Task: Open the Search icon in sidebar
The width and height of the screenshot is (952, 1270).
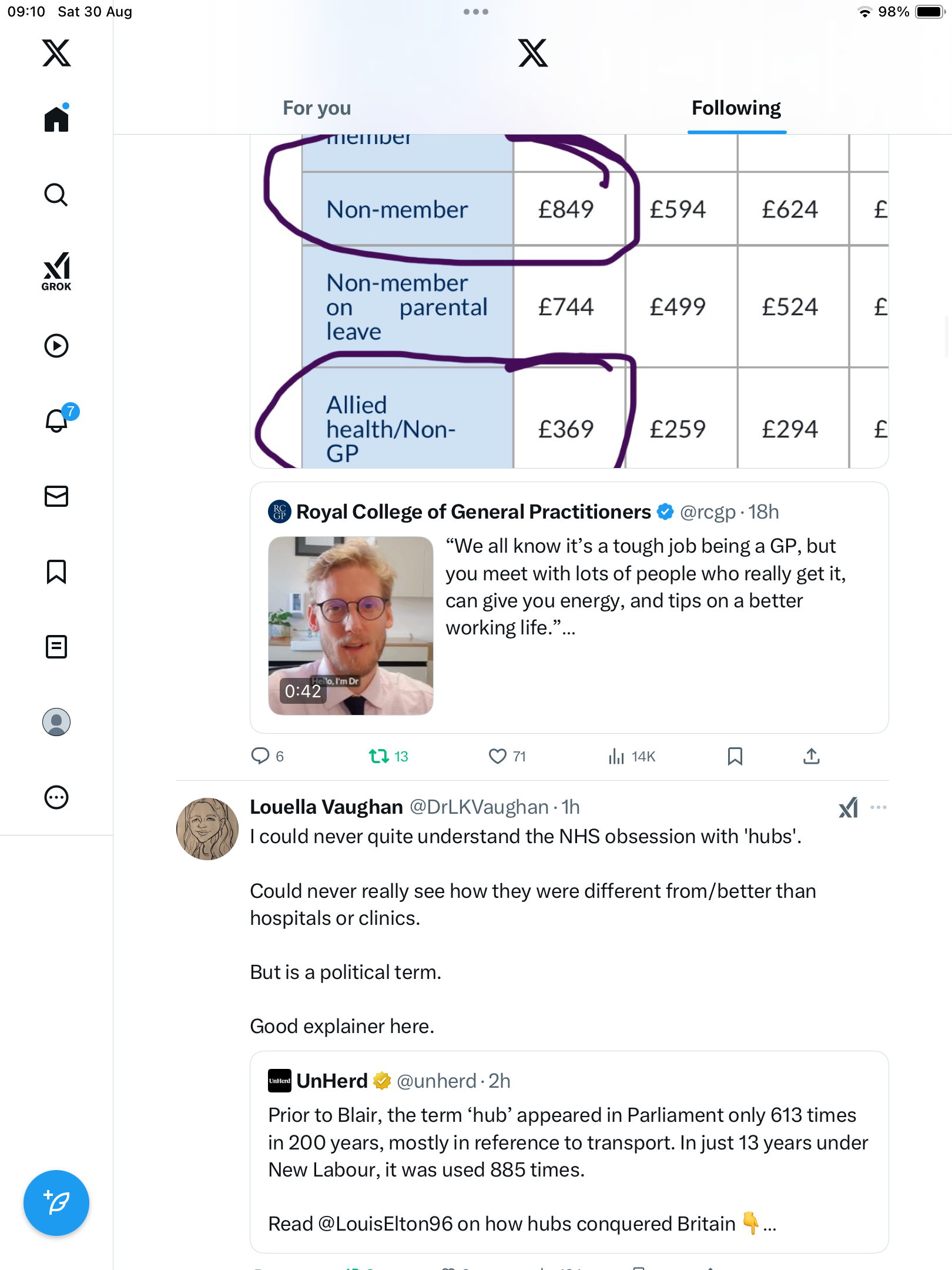Action: [x=56, y=195]
